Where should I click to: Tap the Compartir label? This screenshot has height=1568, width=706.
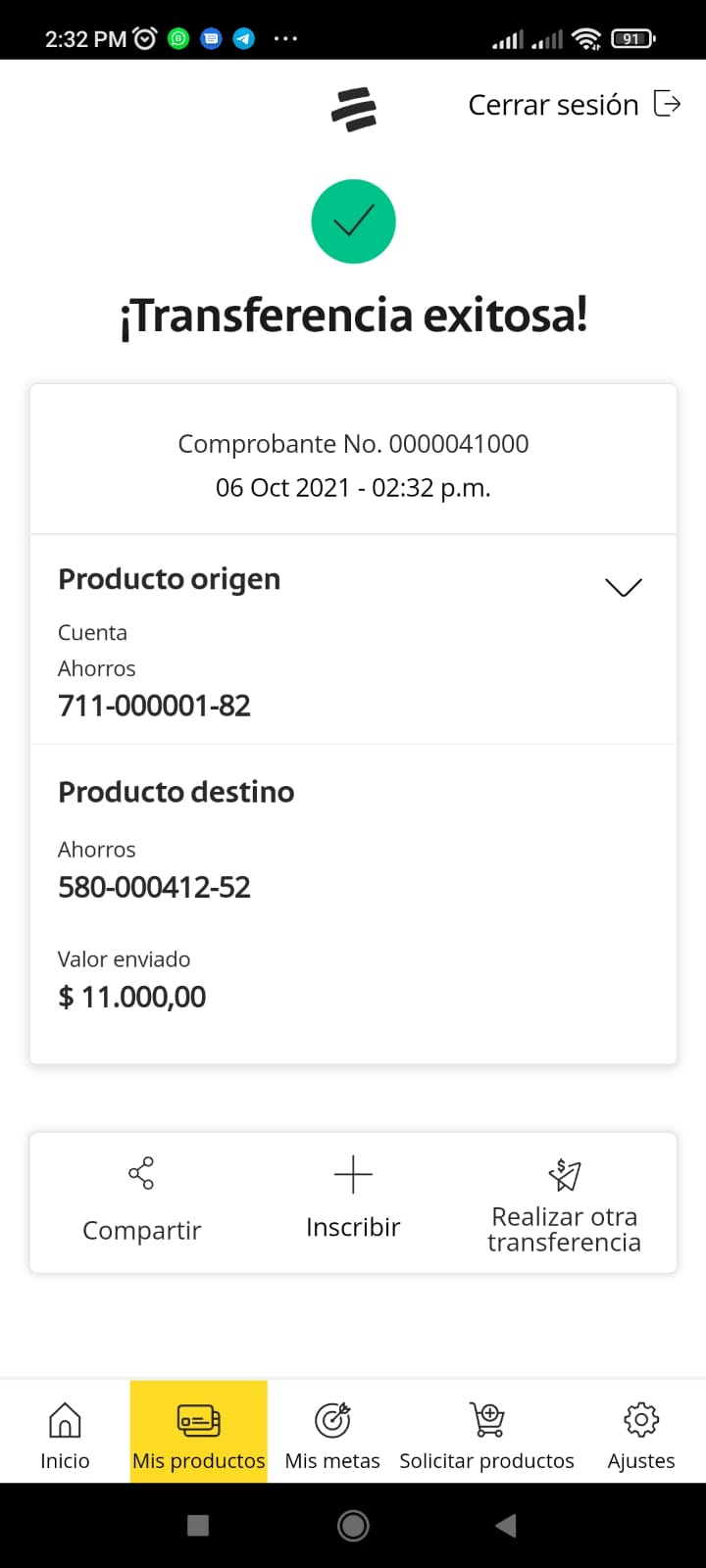pyautogui.click(x=142, y=1230)
